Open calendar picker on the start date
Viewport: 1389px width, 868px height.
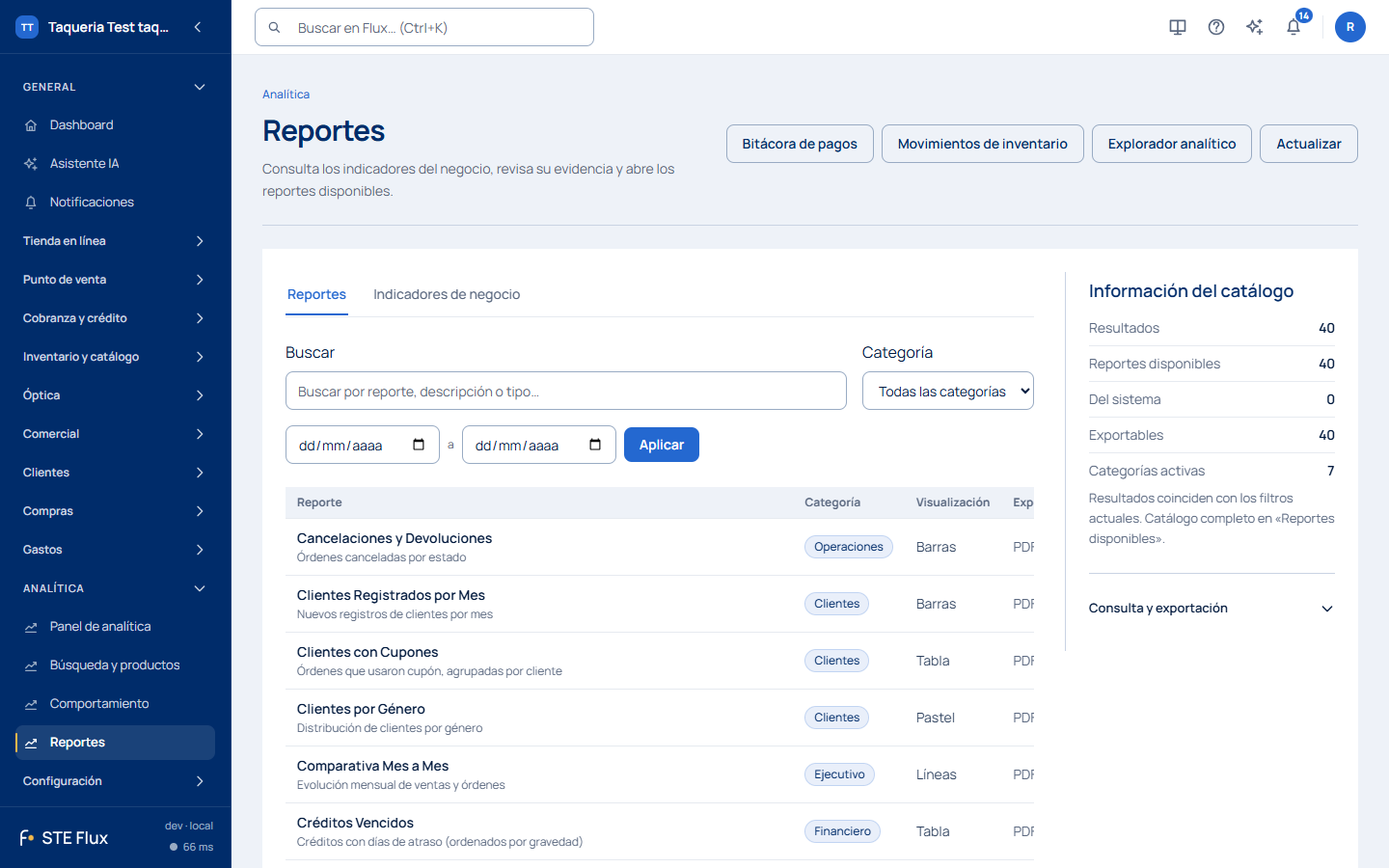(419, 445)
